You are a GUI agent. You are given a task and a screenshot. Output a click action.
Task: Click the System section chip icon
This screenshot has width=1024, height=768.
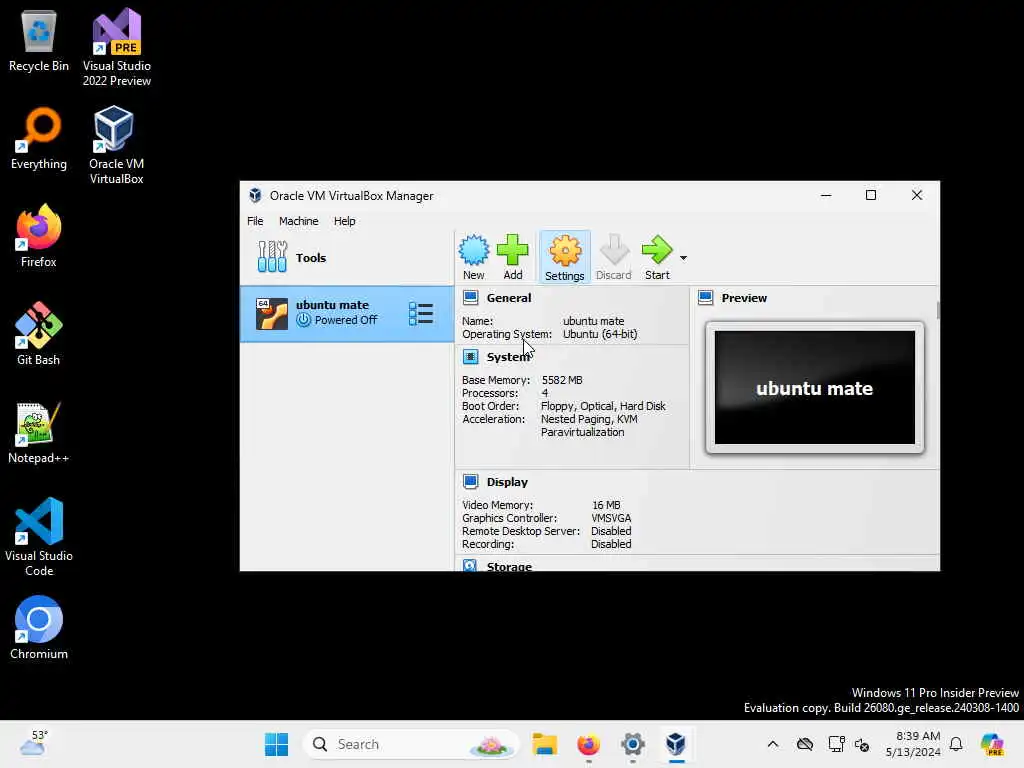click(x=471, y=357)
